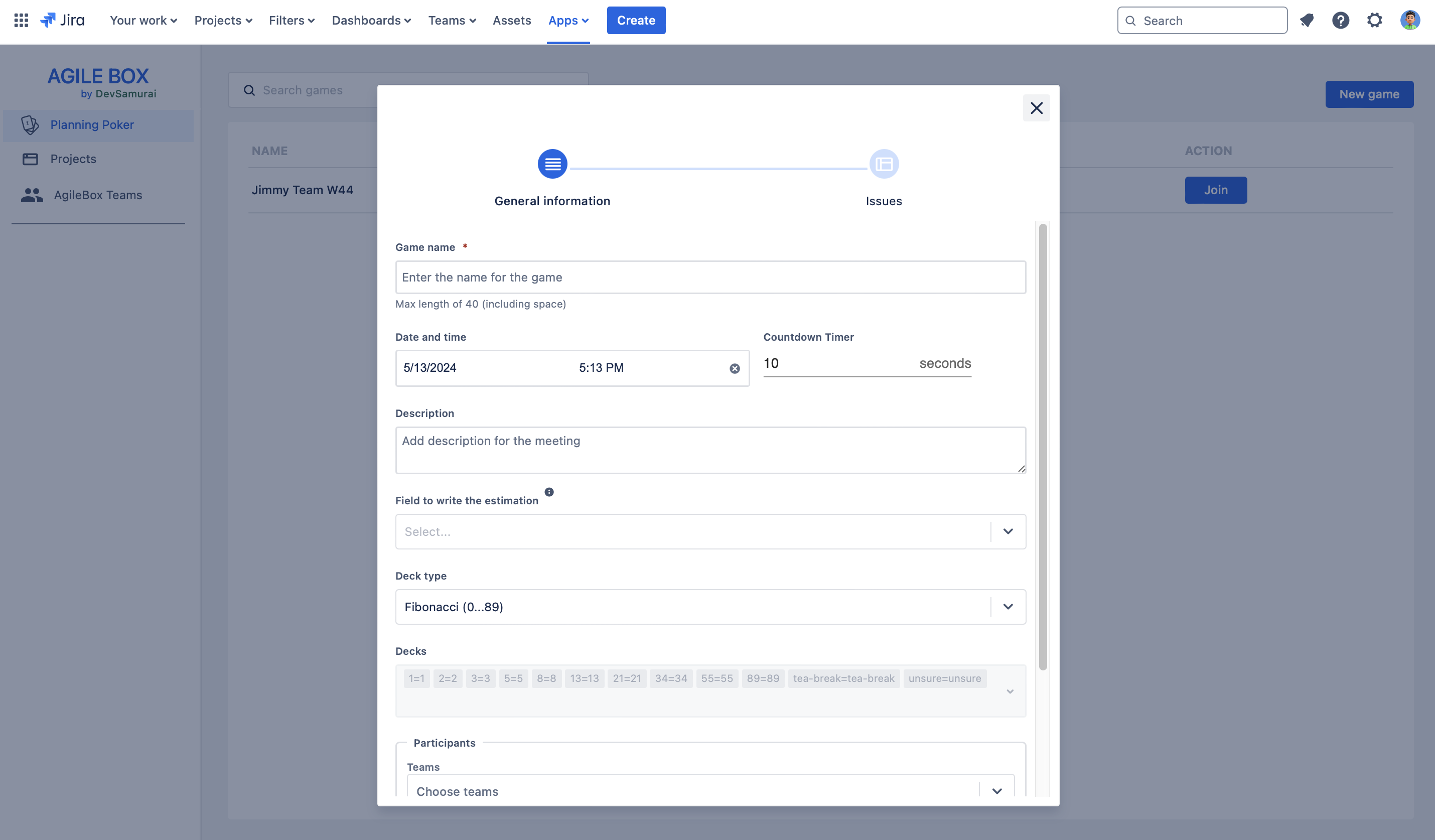This screenshot has width=1435, height=840.
Task: Click the 1=1 deck tag
Action: coord(417,678)
